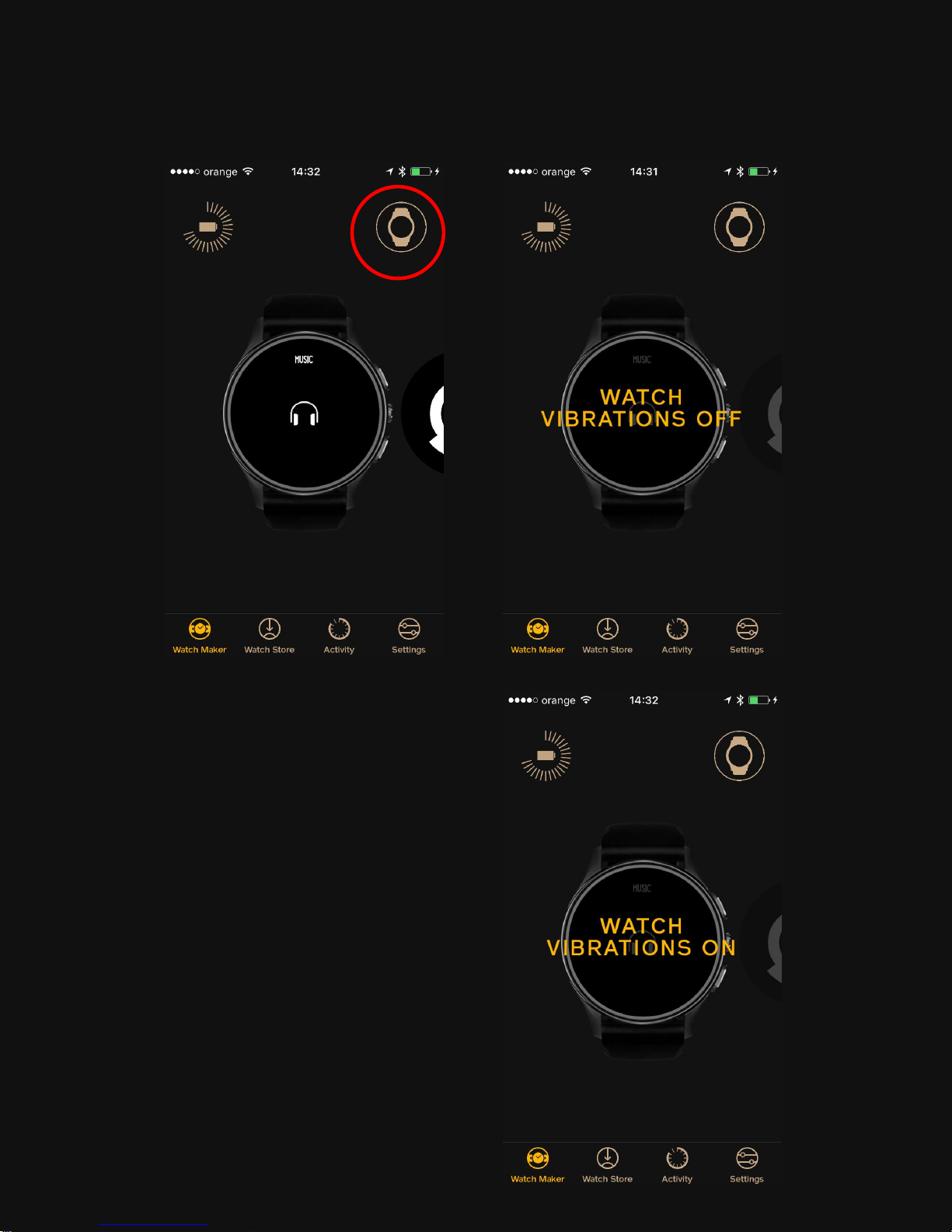952x1232 pixels.
Task: Open Settings tab in the headphones screen
Action: pos(409,637)
